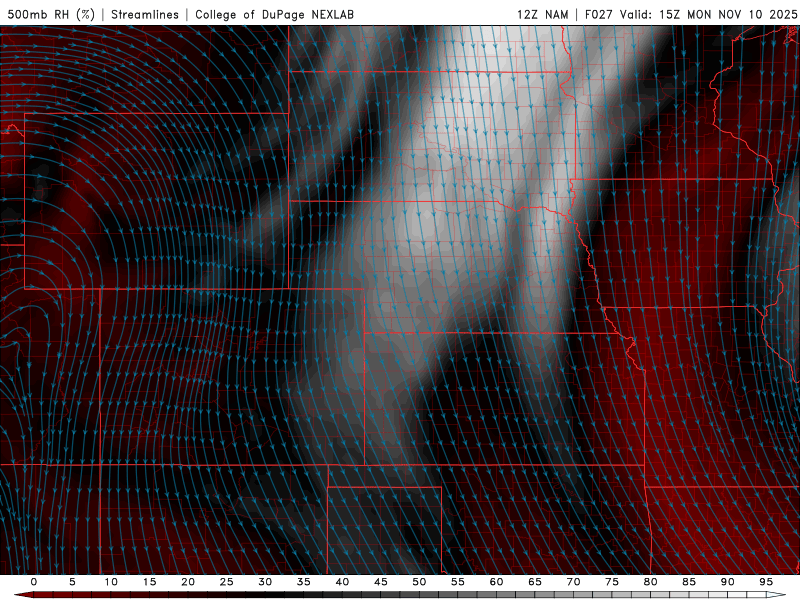Click the 'F027' forecast hour text
The image size is (800, 600).
tap(598, 14)
